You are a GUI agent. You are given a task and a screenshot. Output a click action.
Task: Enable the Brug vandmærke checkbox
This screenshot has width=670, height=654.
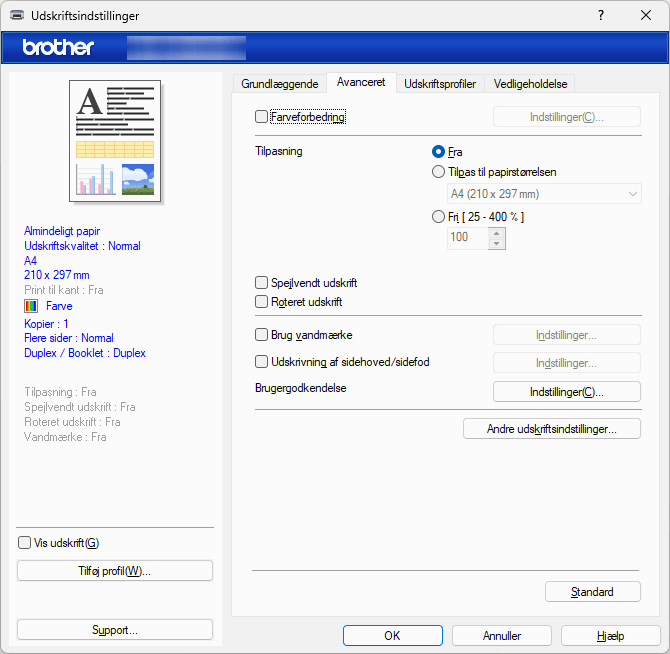pyautogui.click(x=262, y=335)
